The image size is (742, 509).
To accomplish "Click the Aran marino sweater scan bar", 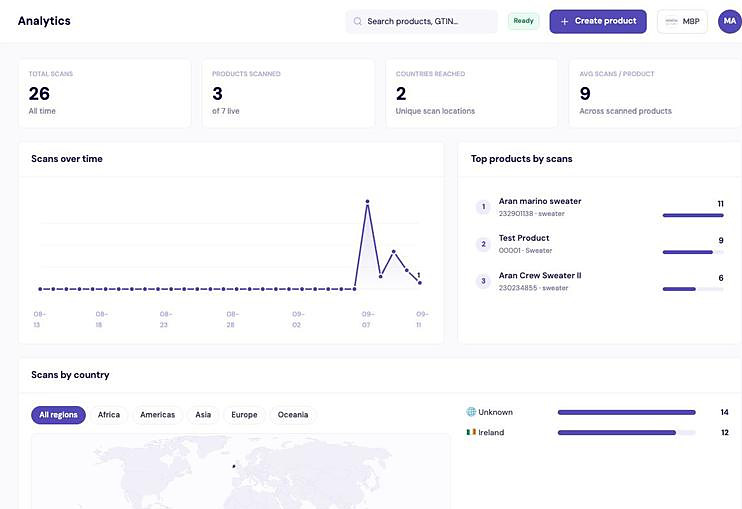I will coord(693,215).
